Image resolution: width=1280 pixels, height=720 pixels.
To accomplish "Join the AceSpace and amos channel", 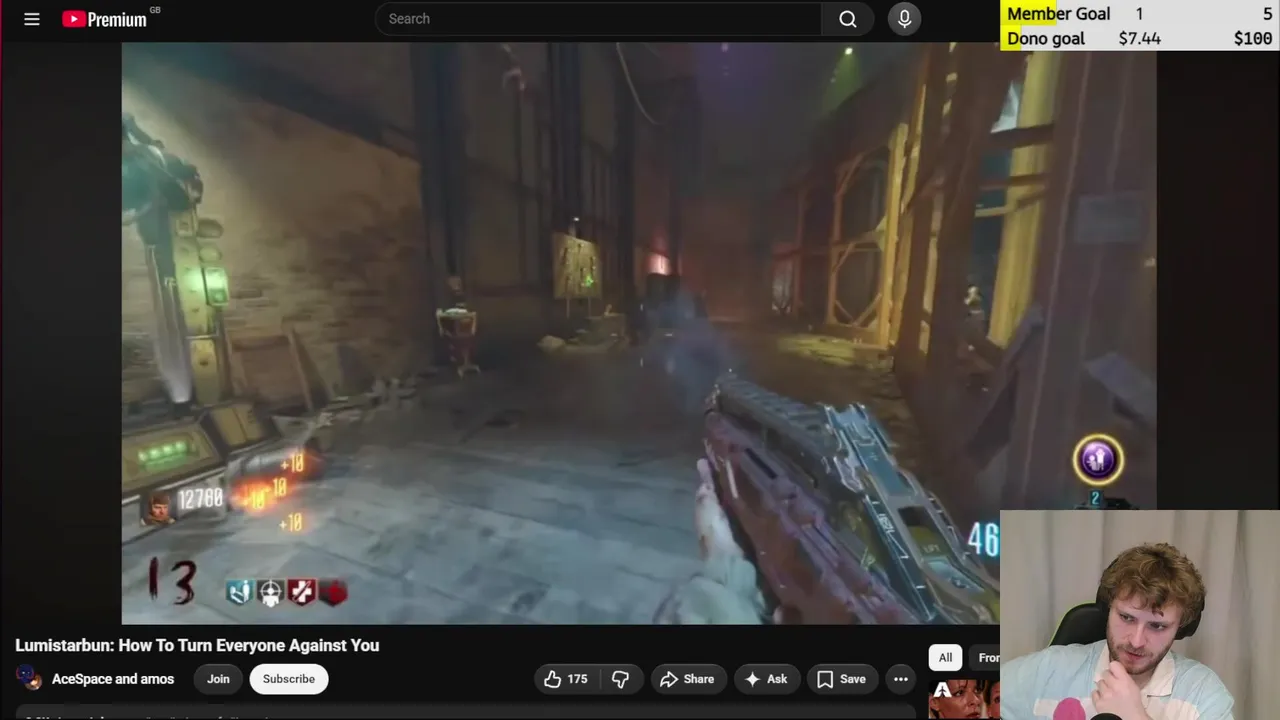I will click(218, 679).
